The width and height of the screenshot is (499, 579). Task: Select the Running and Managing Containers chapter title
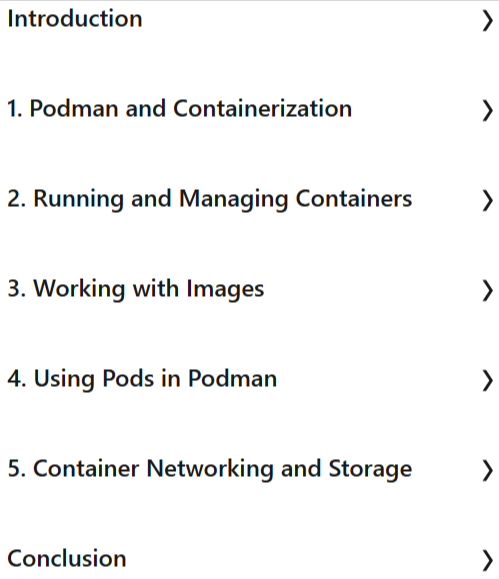(x=209, y=199)
